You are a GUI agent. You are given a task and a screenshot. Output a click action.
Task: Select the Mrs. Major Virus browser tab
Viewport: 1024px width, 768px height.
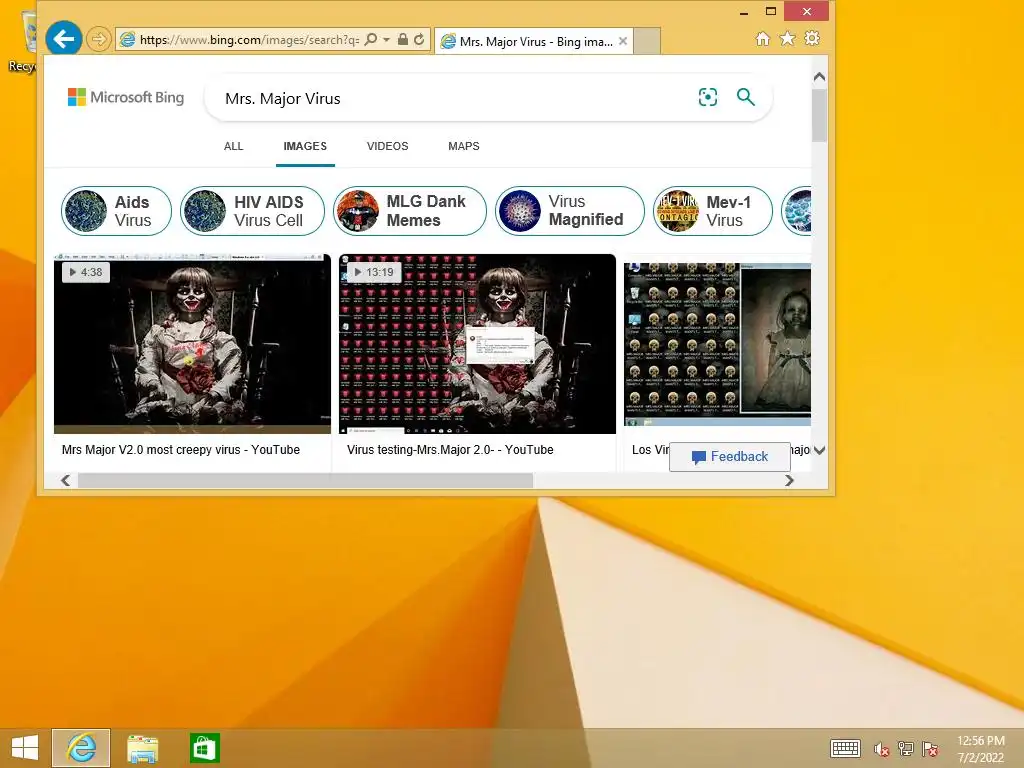[x=534, y=41]
